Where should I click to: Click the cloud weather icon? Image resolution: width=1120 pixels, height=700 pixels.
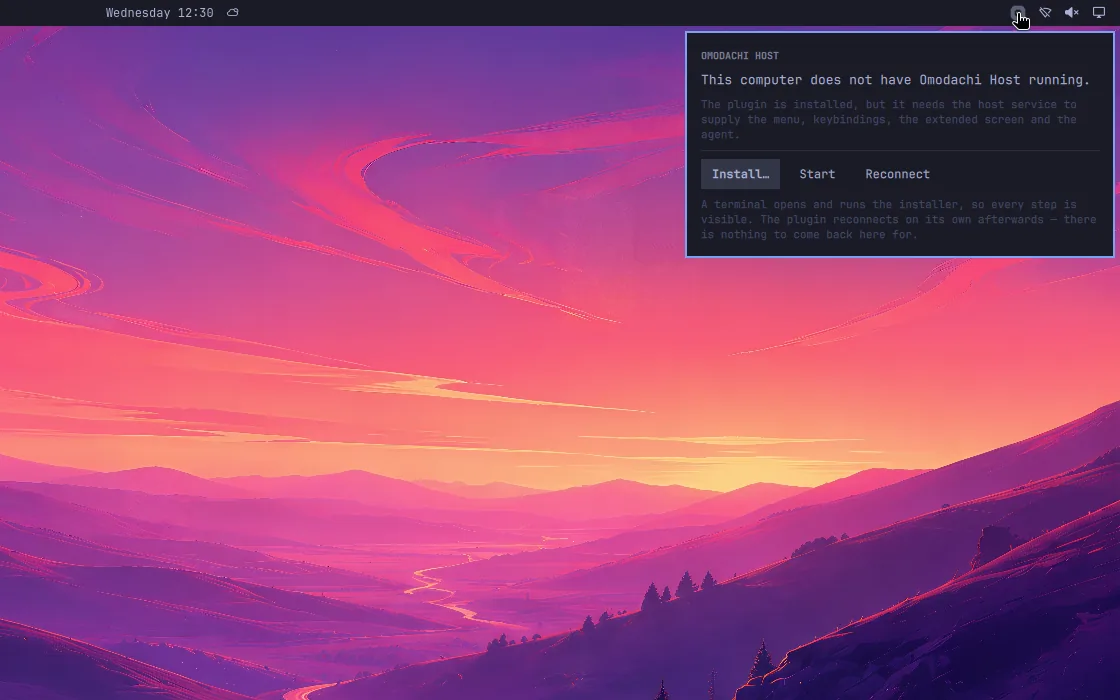233,13
